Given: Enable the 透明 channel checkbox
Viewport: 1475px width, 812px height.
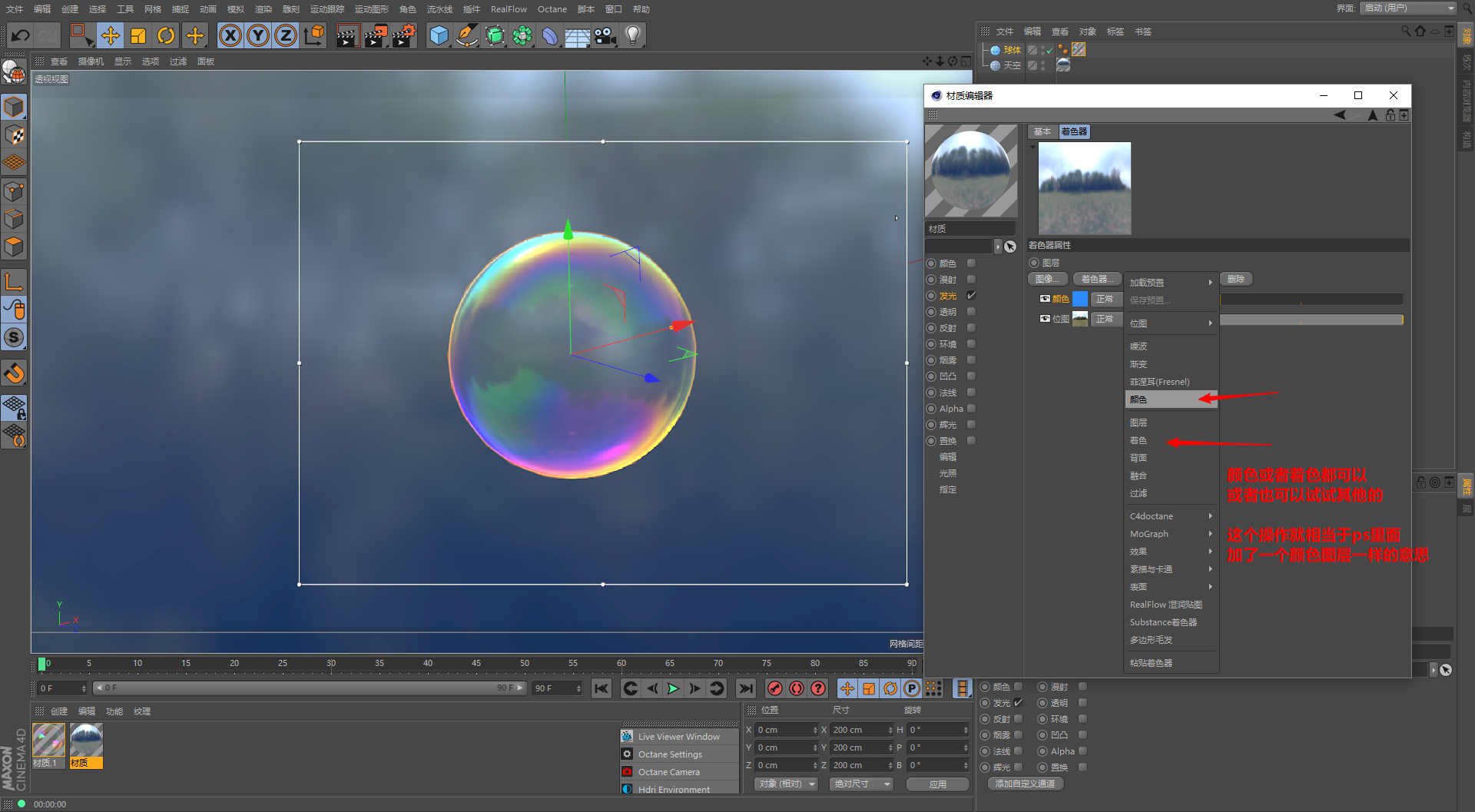Looking at the screenshot, I should pyautogui.click(x=971, y=312).
